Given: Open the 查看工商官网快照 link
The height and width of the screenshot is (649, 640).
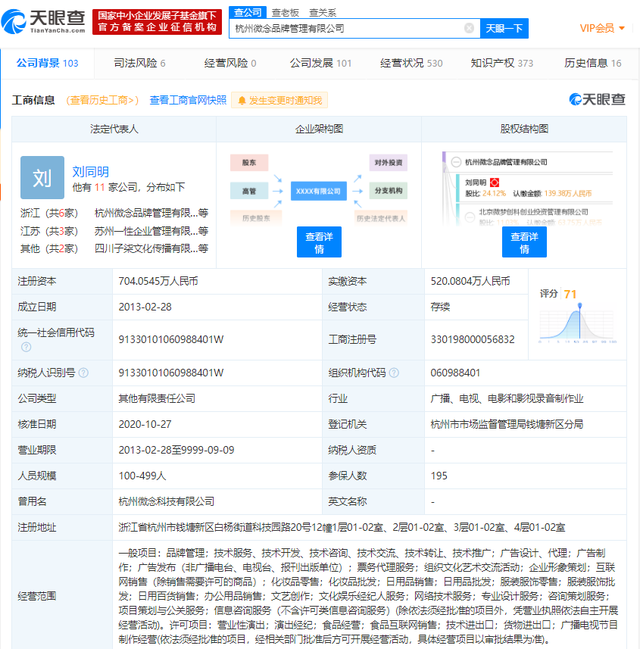Looking at the screenshot, I should tap(188, 100).
